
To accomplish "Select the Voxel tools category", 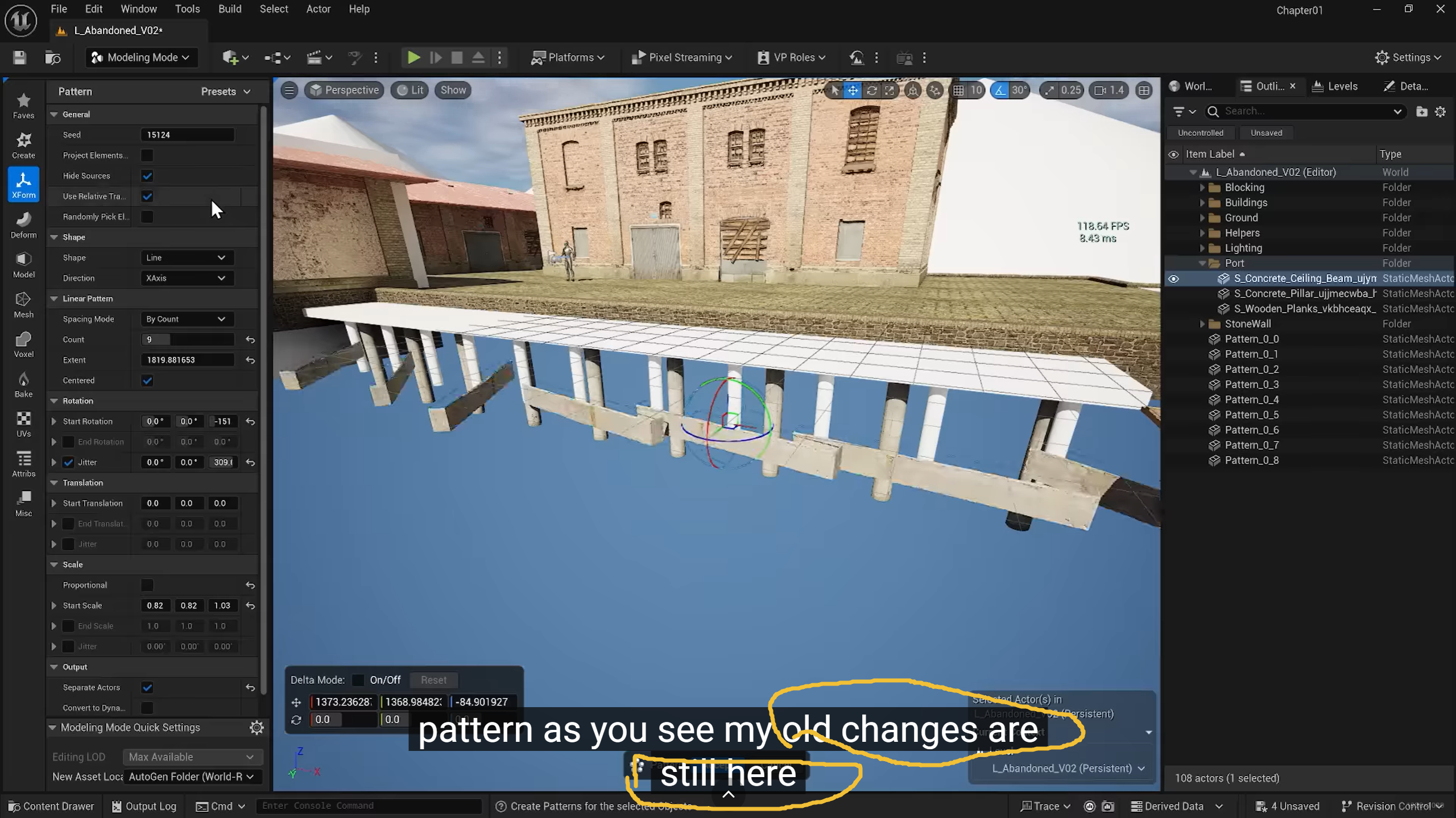I will (x=23, y=344).
